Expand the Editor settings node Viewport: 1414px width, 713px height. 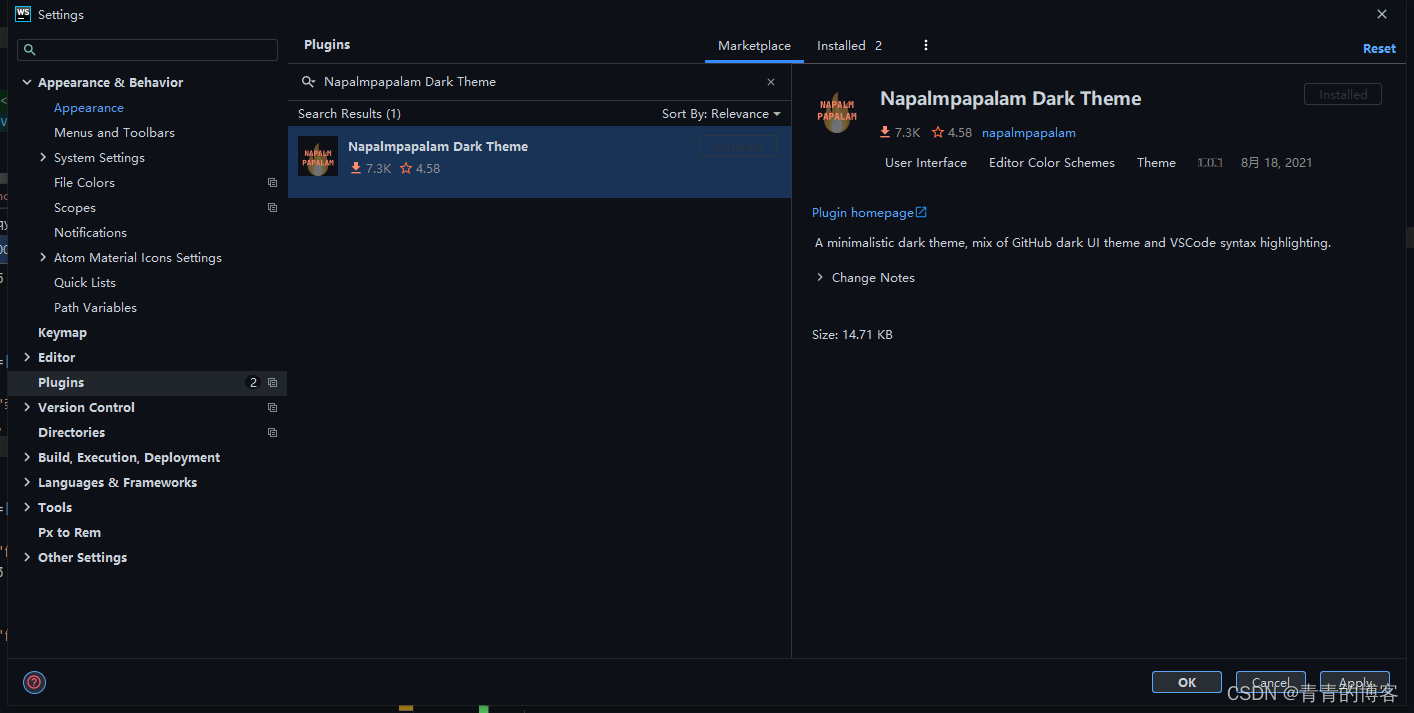click(27, 357)
